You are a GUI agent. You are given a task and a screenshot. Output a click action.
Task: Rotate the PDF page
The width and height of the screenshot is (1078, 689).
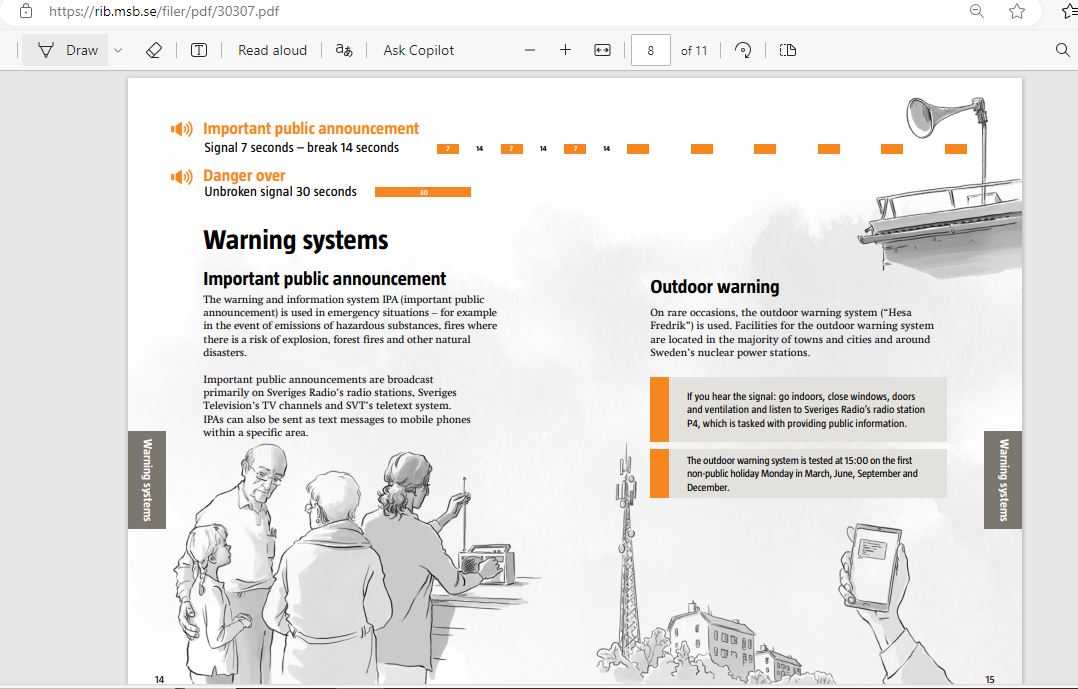coord(742,50)
